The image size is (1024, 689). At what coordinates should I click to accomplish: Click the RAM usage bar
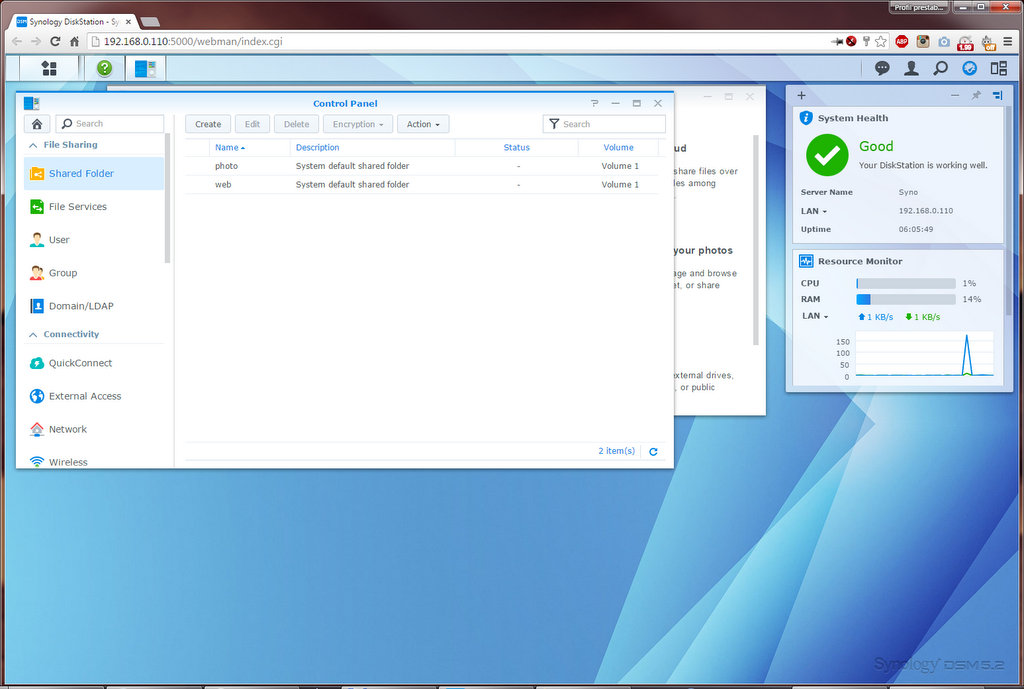pyautogui.click(x=906, y=299)
